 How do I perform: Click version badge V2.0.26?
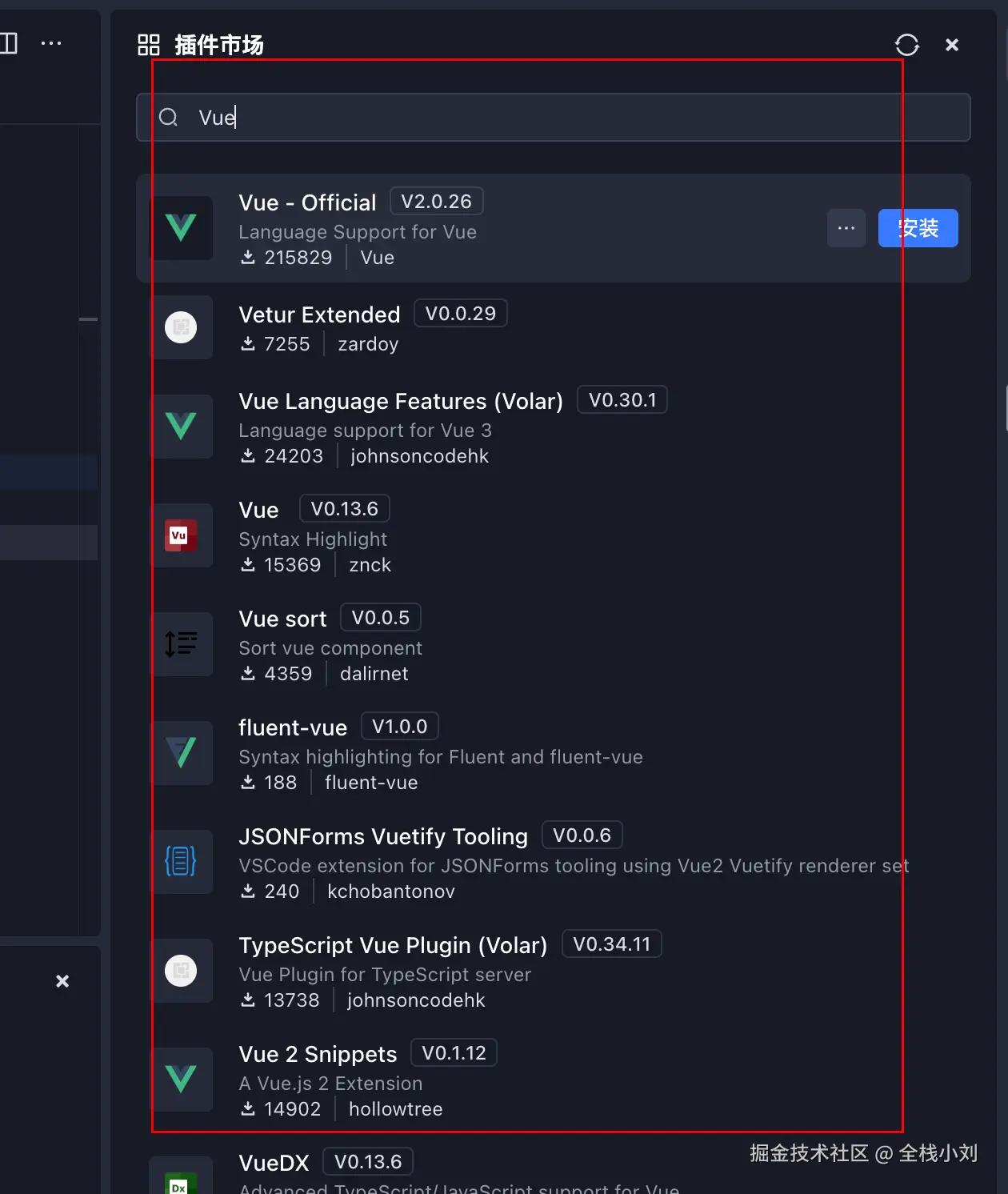click(437, 202)
